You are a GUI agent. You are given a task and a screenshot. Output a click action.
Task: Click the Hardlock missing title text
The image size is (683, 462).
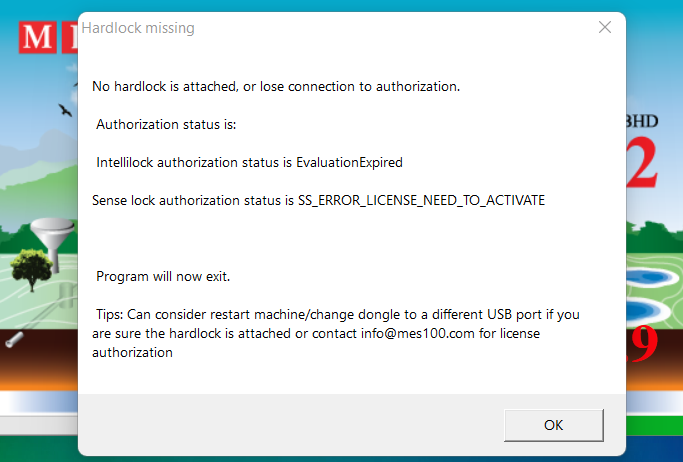point(138,28)
